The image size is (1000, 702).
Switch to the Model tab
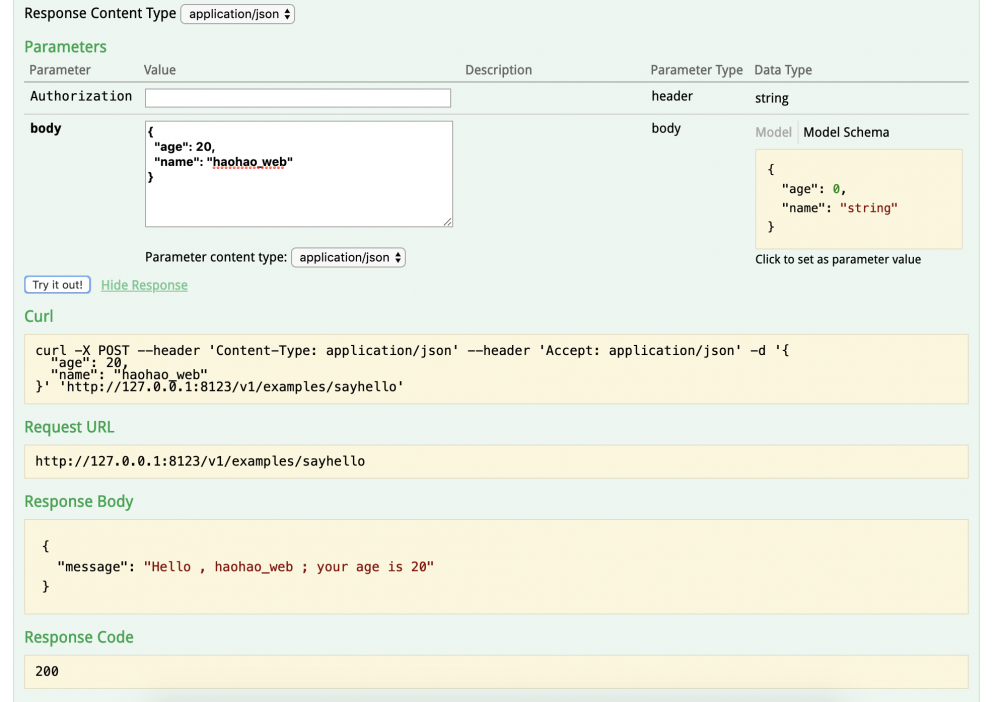click(774, 131)
